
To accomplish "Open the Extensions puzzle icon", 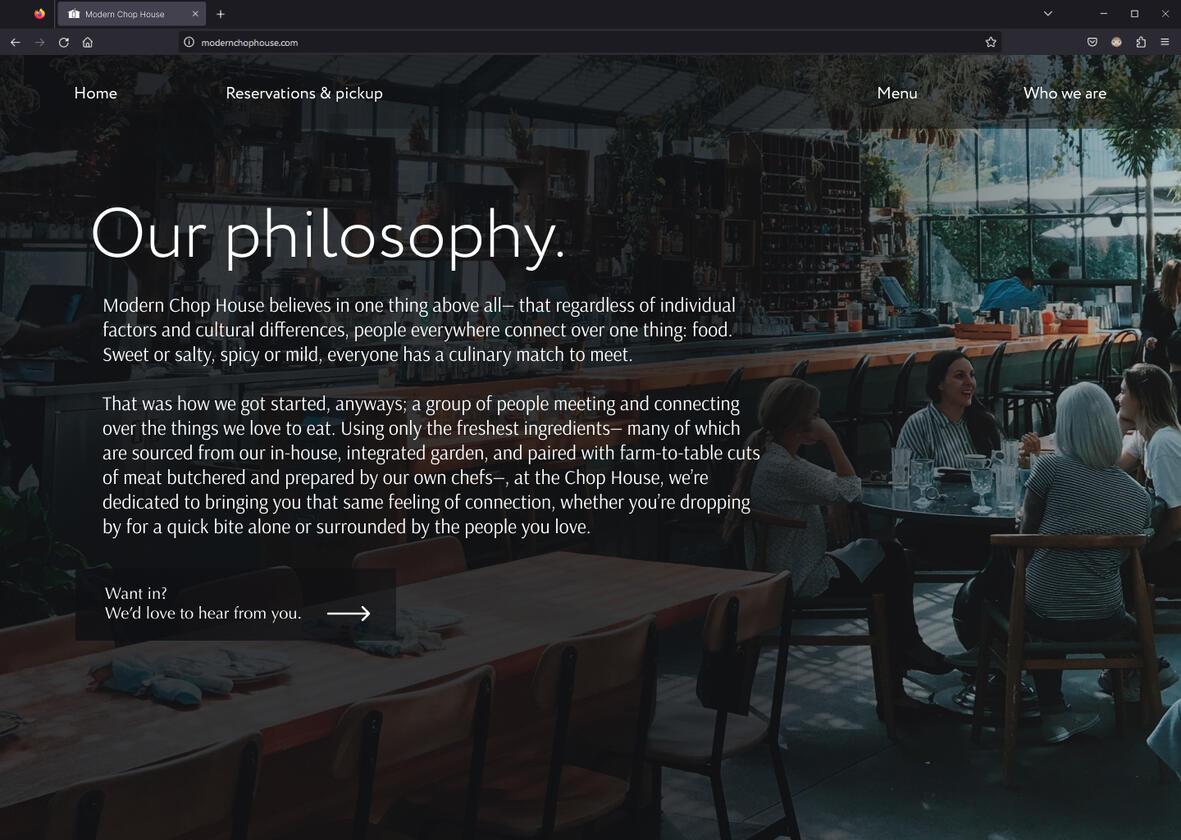I will (x=1141, y=42).
